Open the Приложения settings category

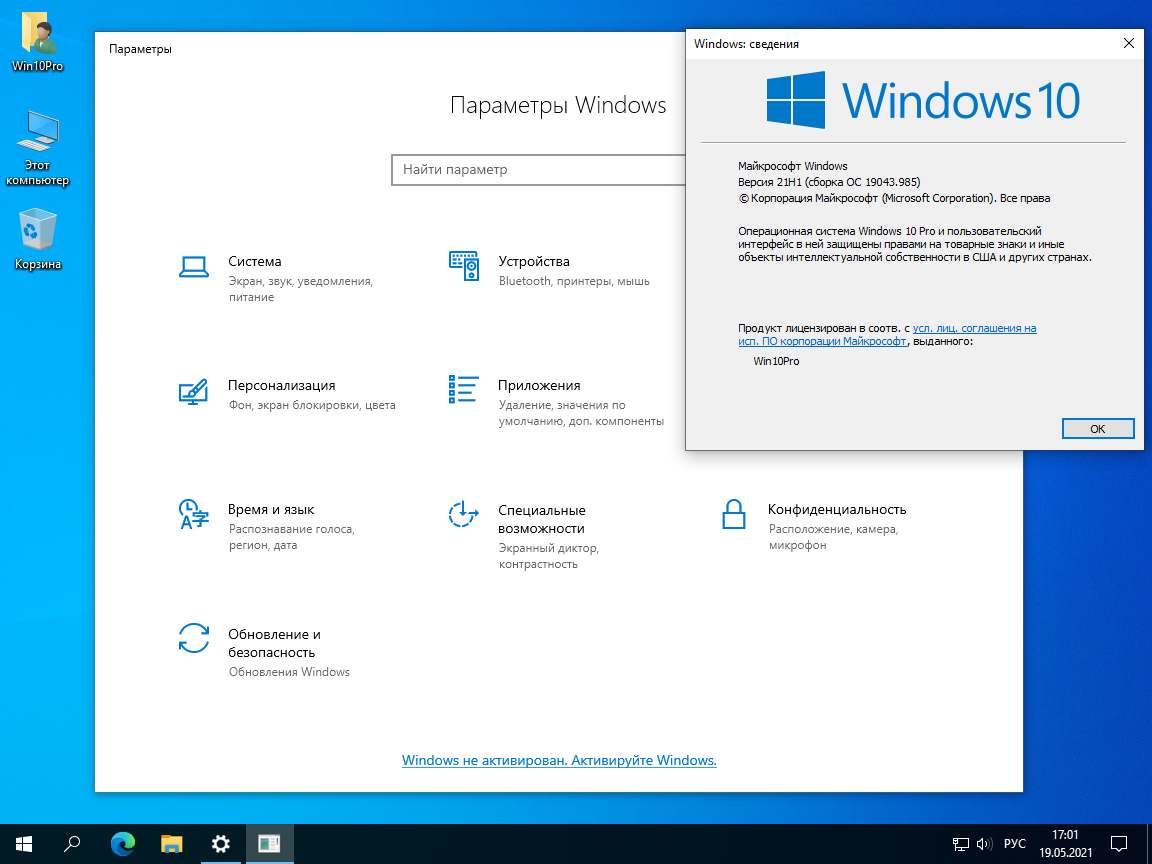tap(557, 402)
